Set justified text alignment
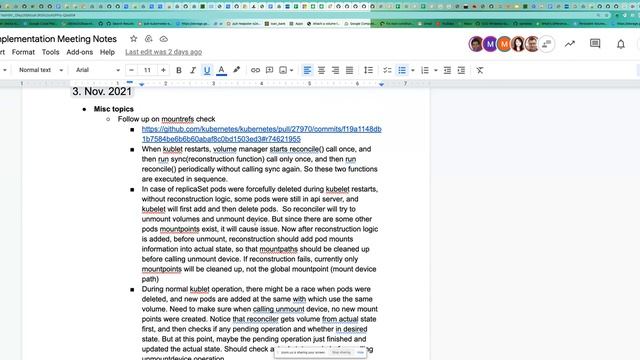 [349, 70]
